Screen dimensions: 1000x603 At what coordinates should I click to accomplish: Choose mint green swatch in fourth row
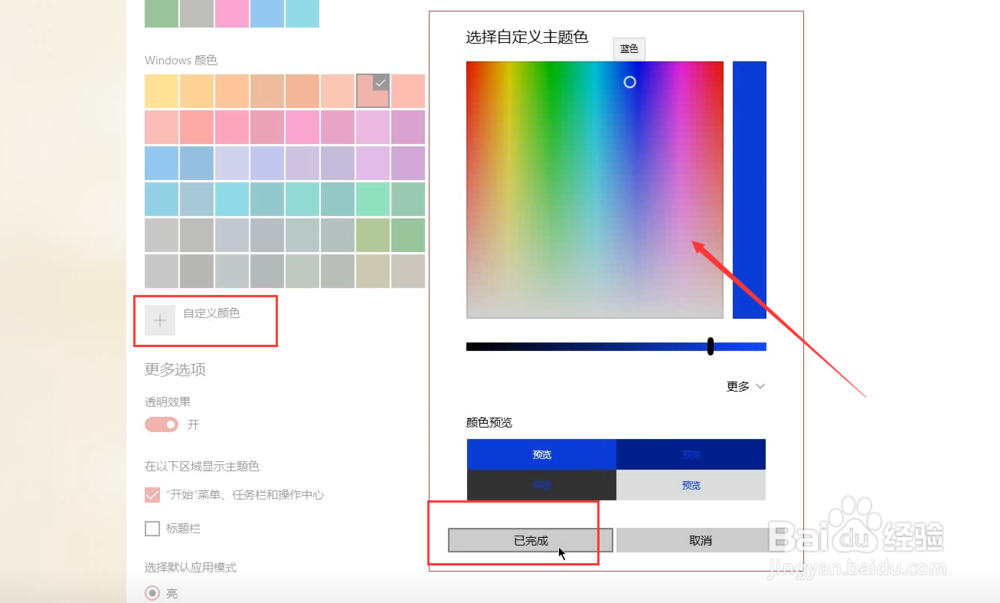tap(372, 199)
